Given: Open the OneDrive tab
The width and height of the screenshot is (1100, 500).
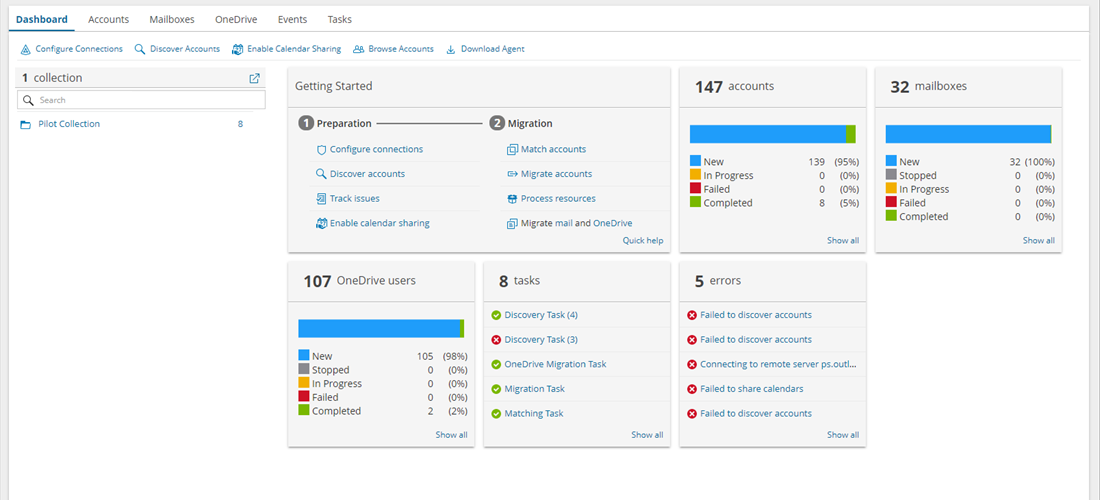Looking at the screenshot, I should [x=236, y=19].
